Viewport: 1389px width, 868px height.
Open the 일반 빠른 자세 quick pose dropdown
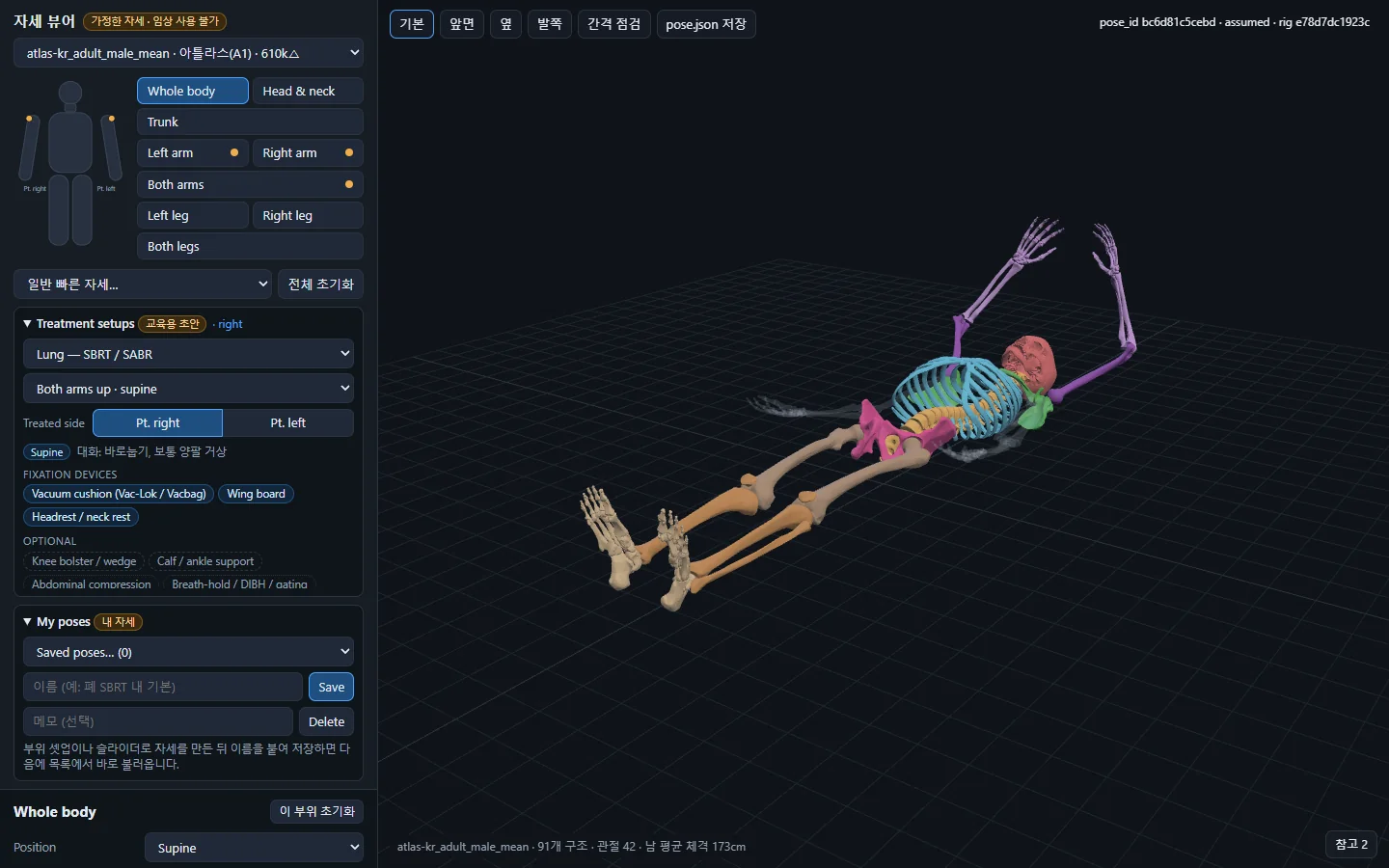pos(143,285)
